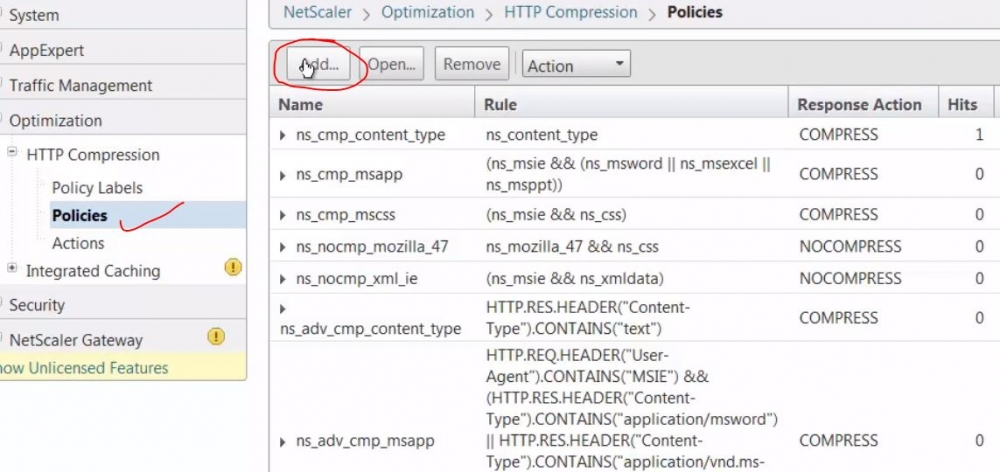The width and height of the screenshot is (1000, 472).
Task: Select the ns_cmp_mscss policy name
Action: point(346,216)
